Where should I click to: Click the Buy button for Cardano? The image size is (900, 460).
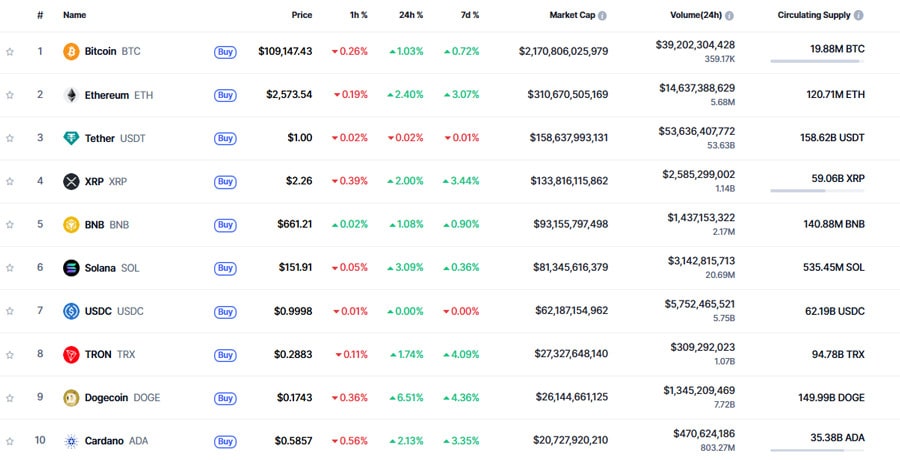pos(225,442)
